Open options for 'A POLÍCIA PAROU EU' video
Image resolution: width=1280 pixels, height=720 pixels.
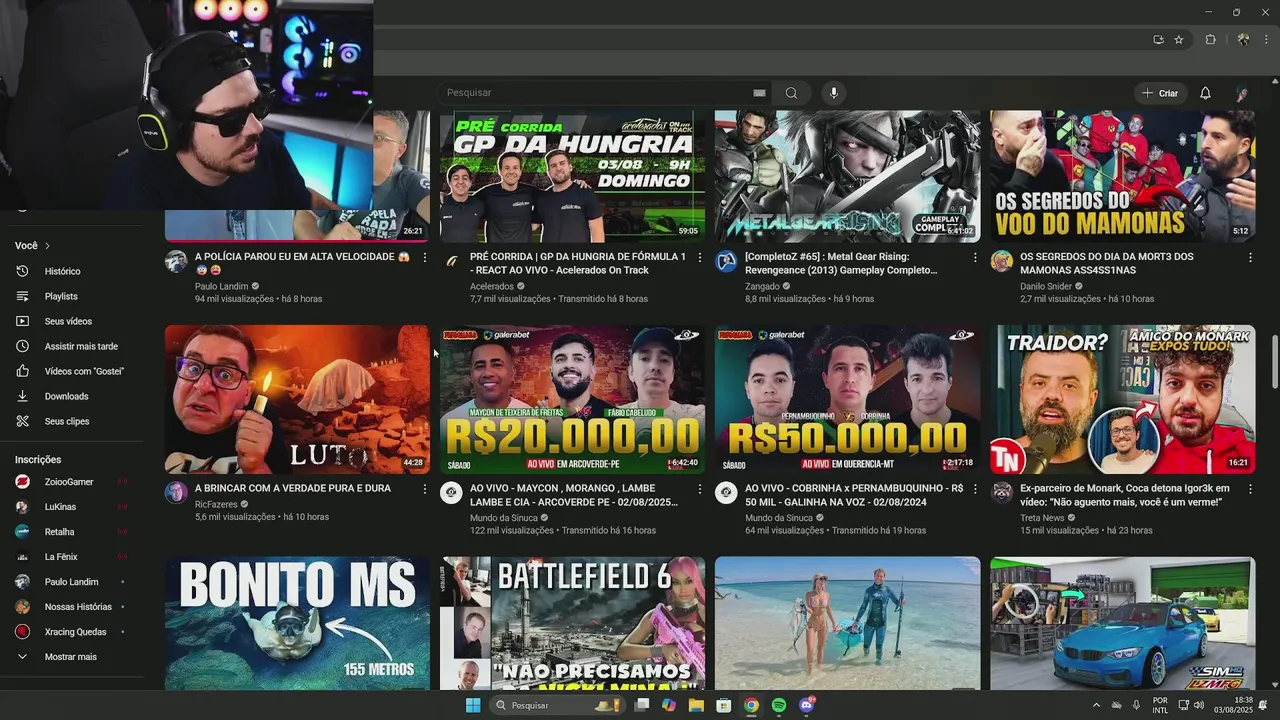tap(425, 258)
